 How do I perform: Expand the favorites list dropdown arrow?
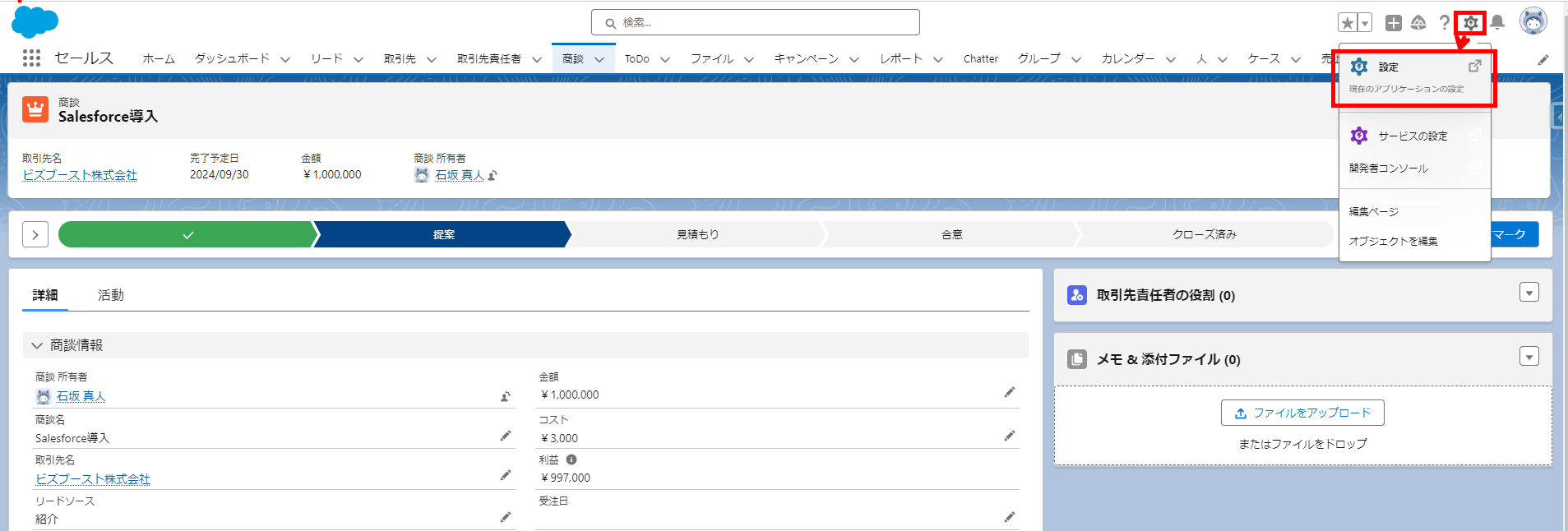1365,23
